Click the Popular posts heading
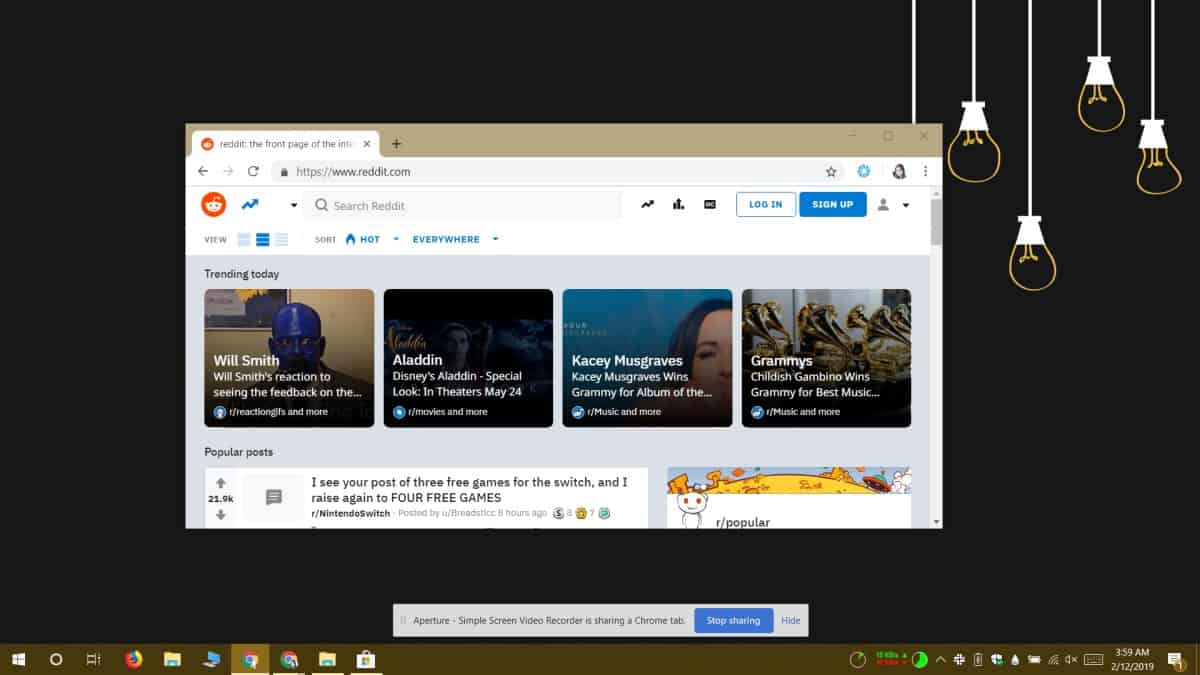The height and width of the screenshot is (675, 1200). 239,452
